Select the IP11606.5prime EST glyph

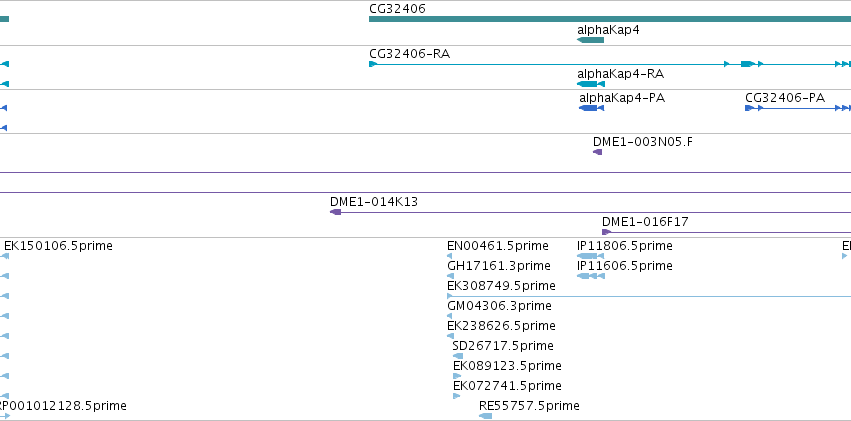590,276
